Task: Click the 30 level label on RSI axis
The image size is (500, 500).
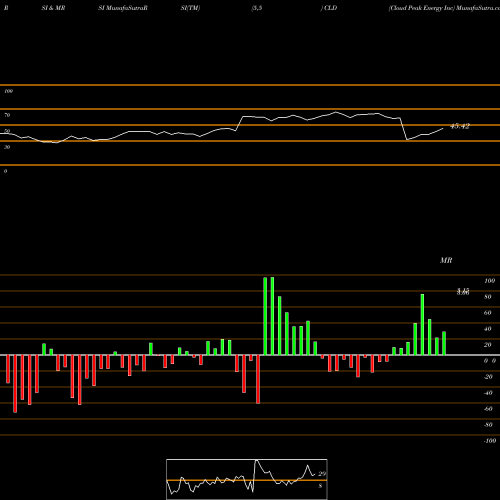Action: coord(7,147)
